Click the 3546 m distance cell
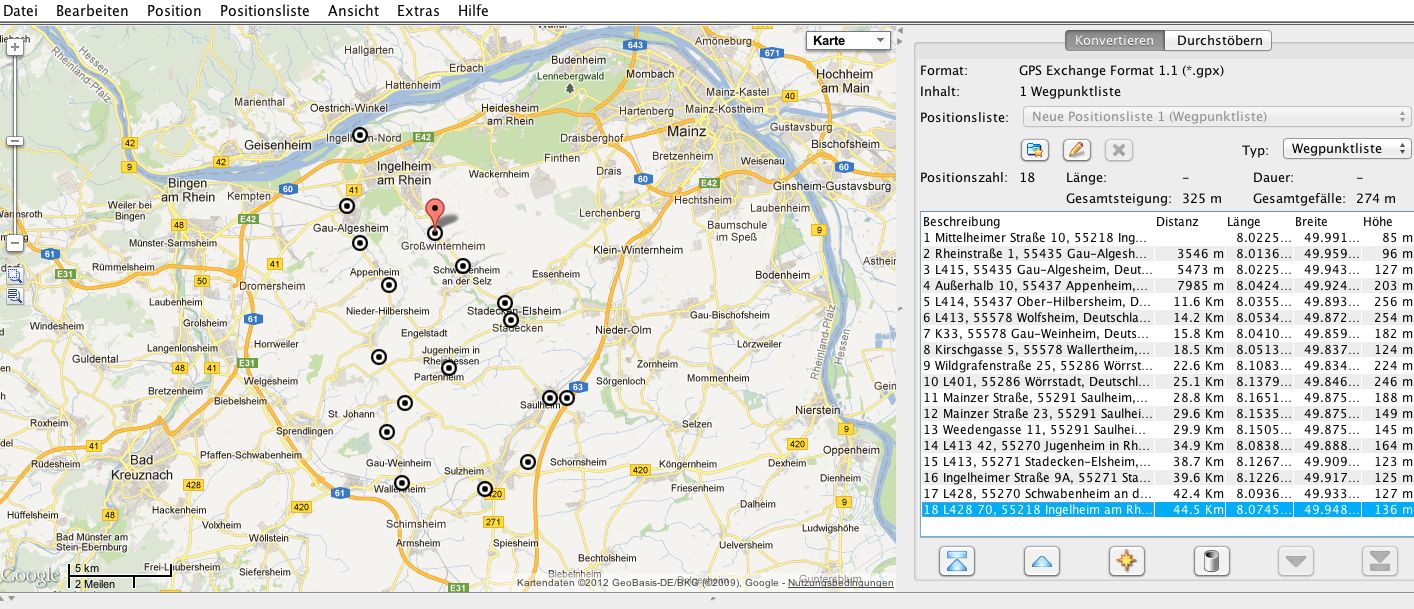This screenshot has height=609, width=1414. (1190, 254)
